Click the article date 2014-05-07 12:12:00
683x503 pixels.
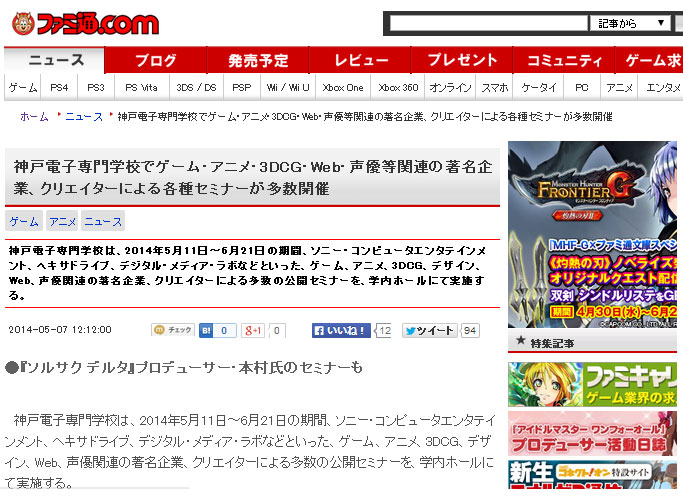[60, 330]
